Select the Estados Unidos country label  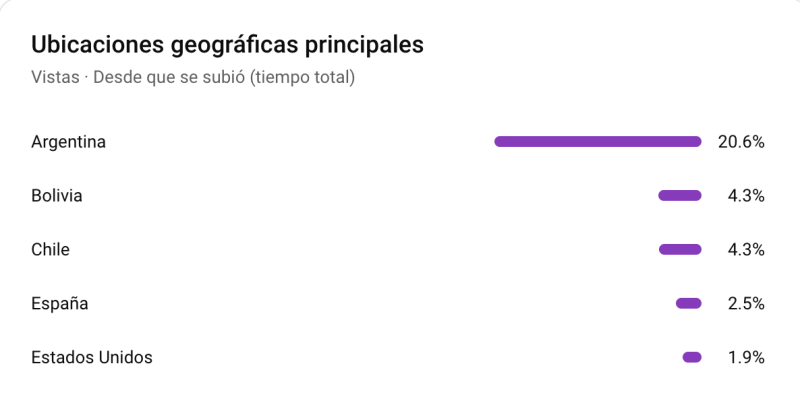(x=92, y=357)
